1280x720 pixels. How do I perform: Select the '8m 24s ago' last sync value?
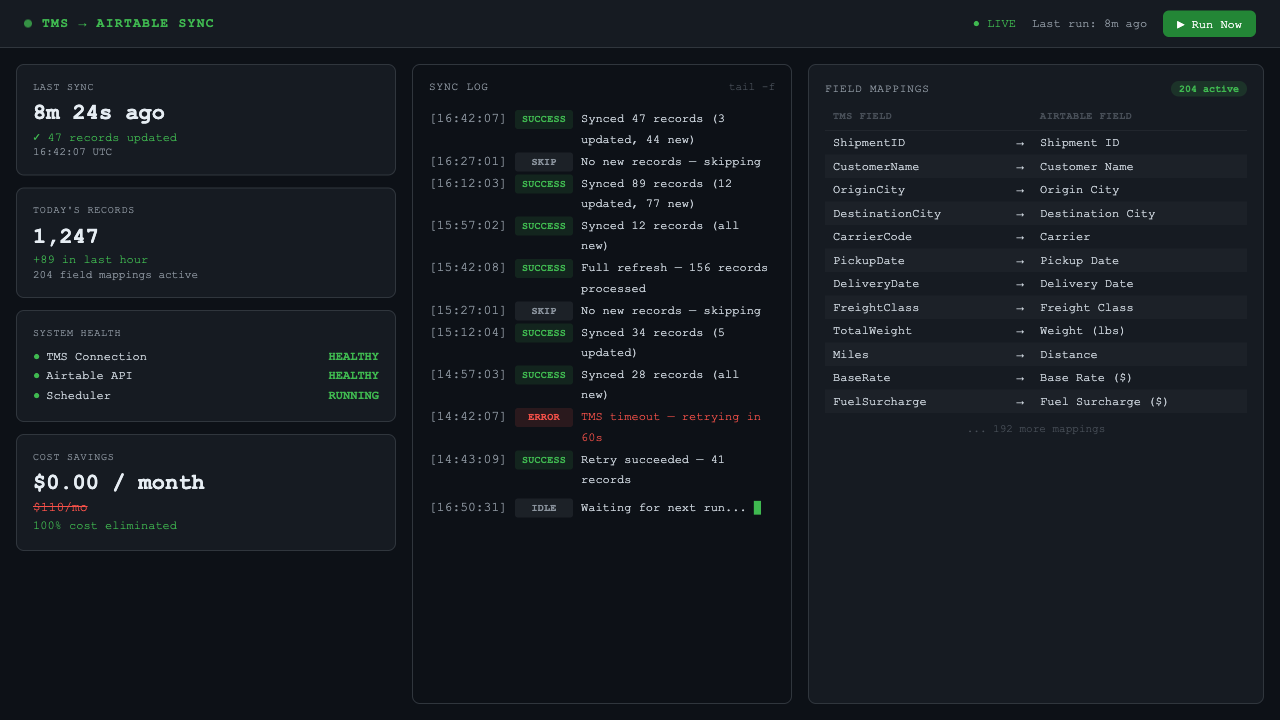tap(99, 113)
